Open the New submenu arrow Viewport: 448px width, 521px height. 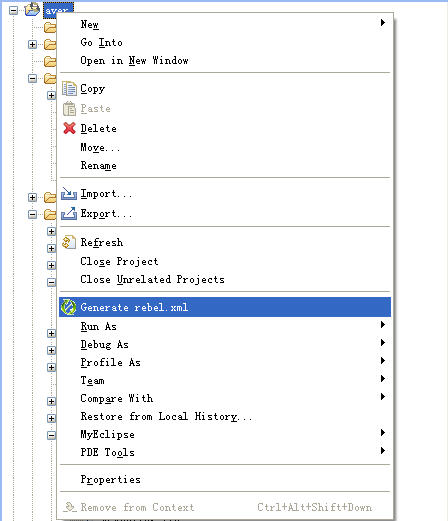coord(383,23)
